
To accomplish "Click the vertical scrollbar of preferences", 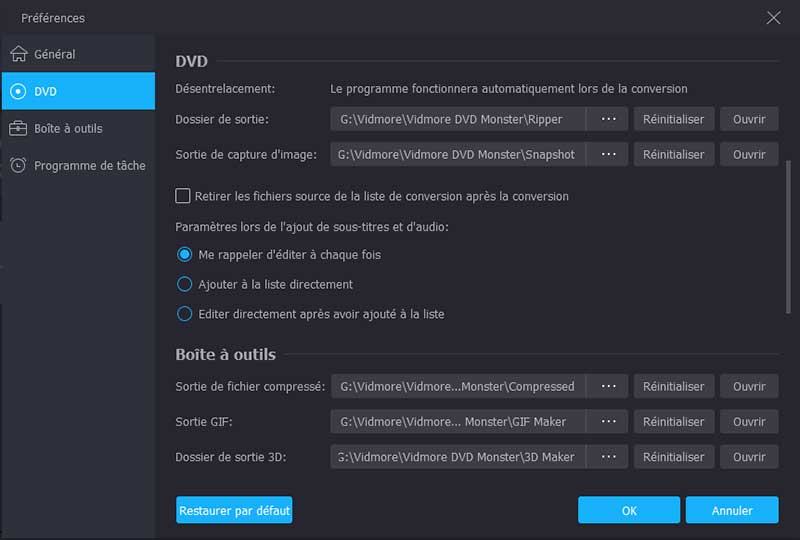I will (788, 240).
